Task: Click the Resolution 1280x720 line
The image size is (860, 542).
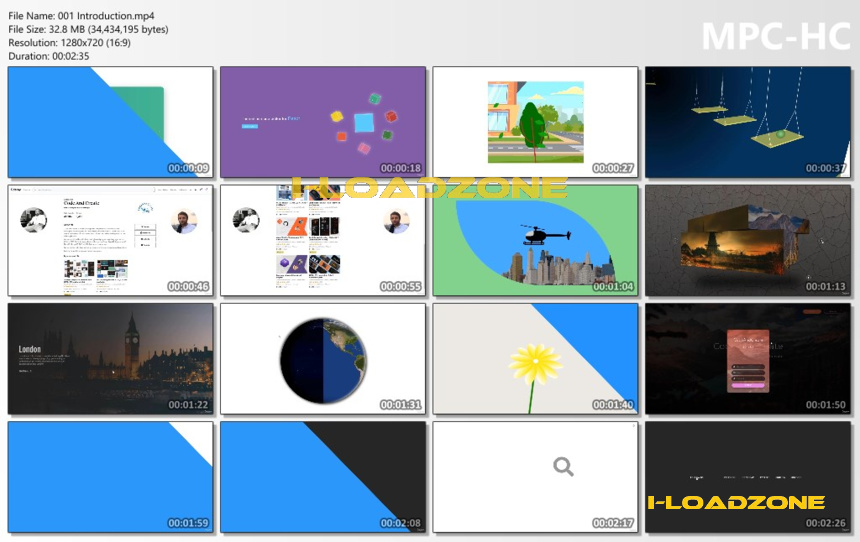Action: coord(69,42)
